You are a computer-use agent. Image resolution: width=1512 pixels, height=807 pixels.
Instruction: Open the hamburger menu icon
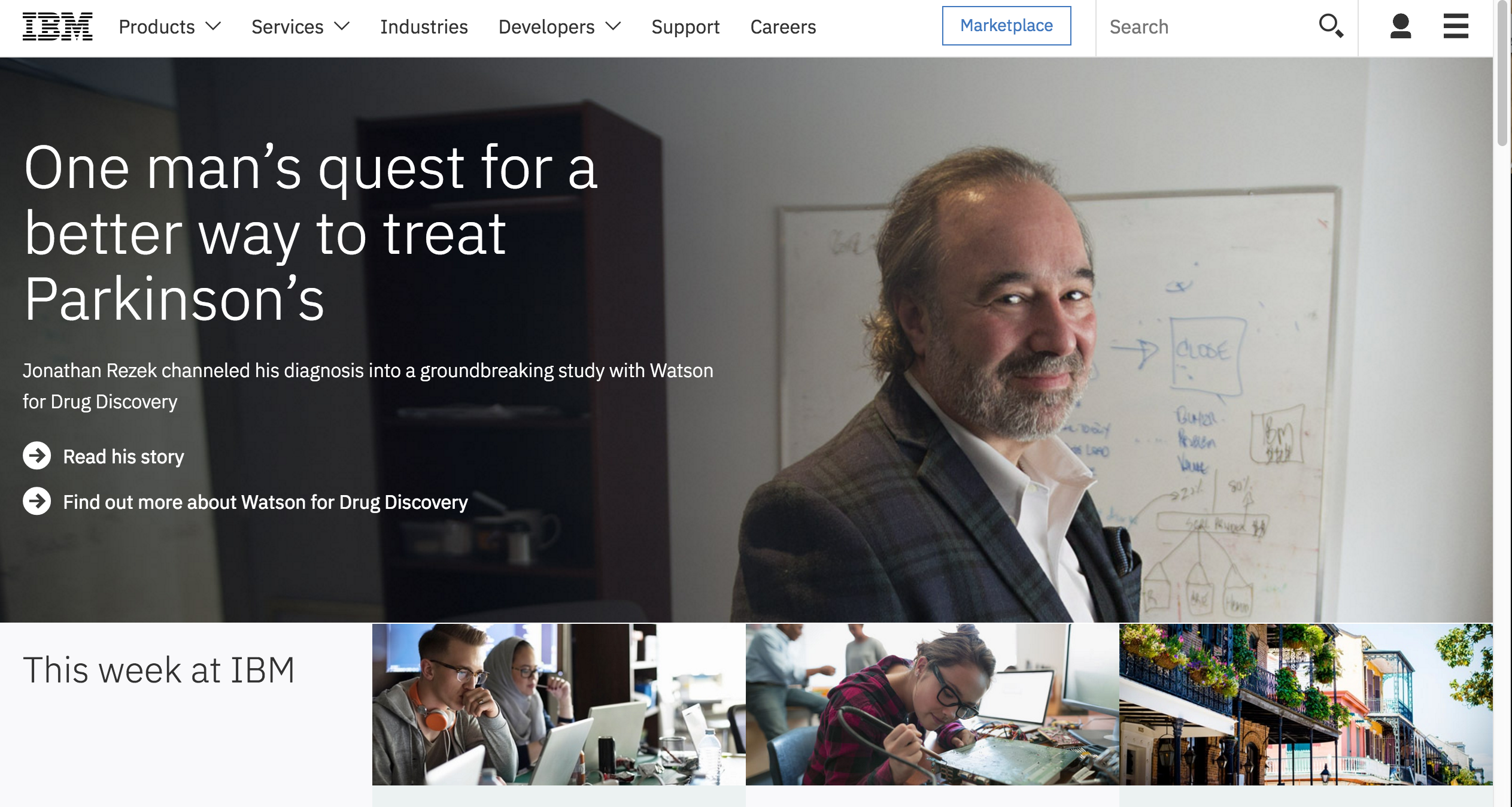pyautogui.click(x=1456, y=26)
